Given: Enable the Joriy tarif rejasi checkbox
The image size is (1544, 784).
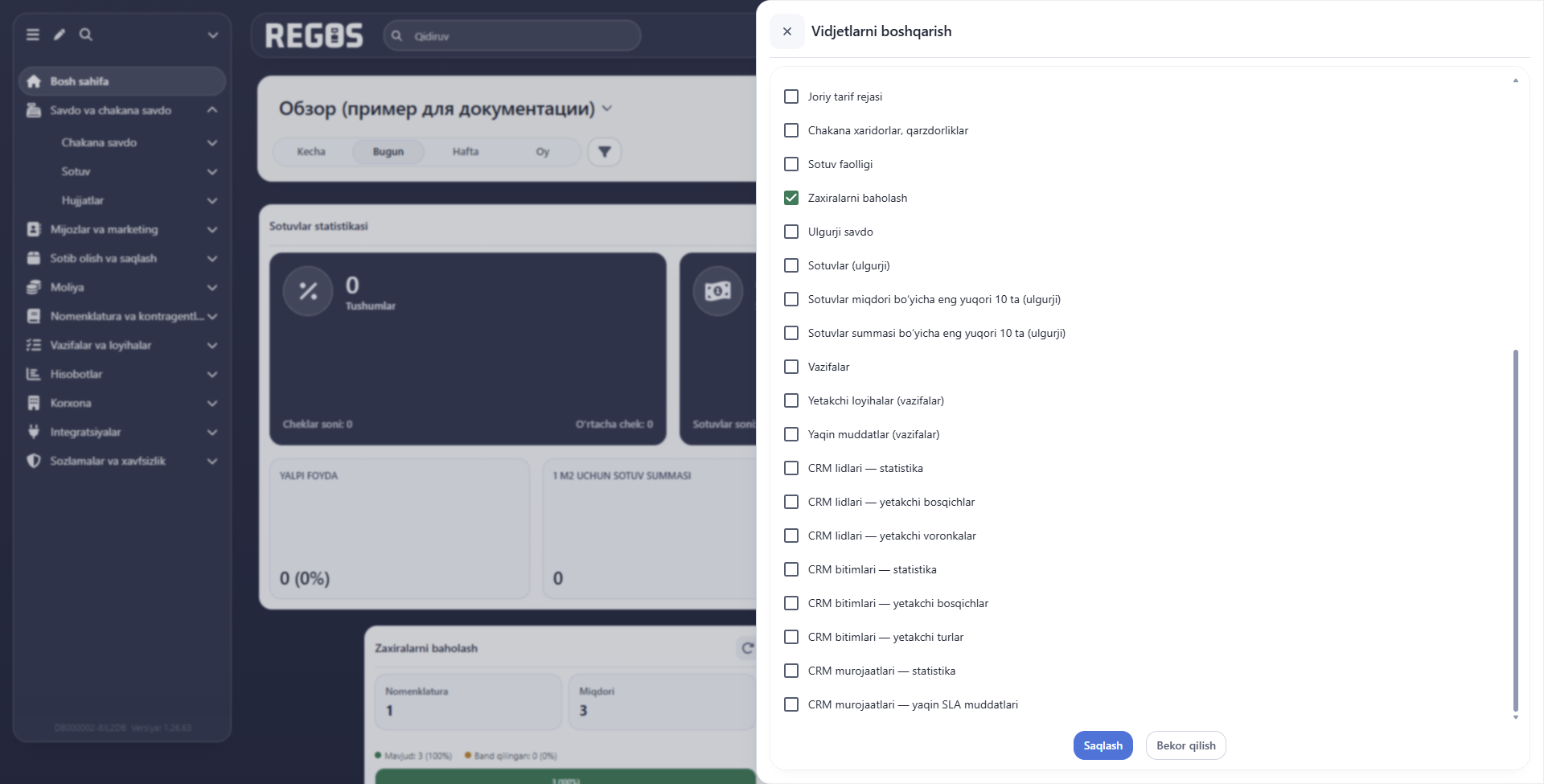Looking at the screenshot, I should (791, 96).
